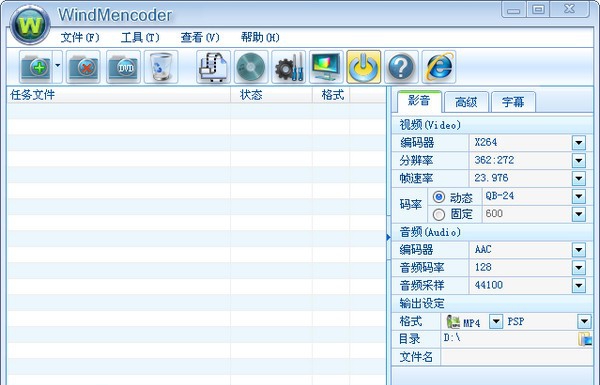This screenshot has width=600, height=385.
Task: Open the 文件(F) menu
Action: coord(80,38)
